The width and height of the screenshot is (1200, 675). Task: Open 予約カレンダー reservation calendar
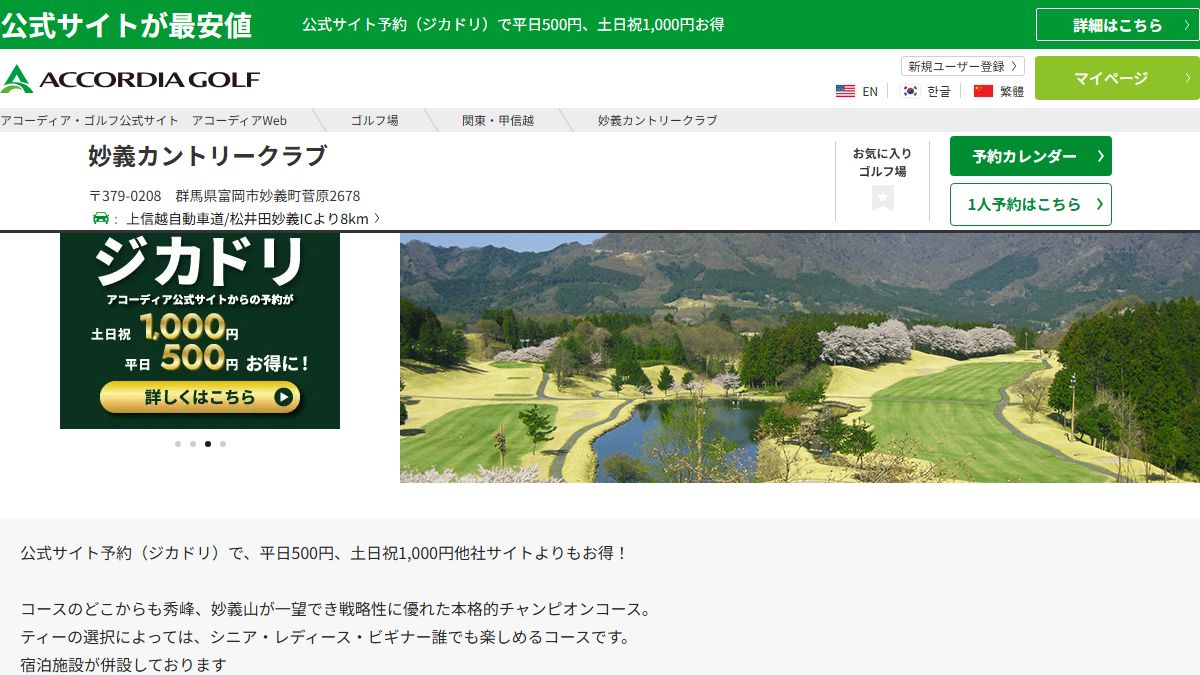(1030, 156)
